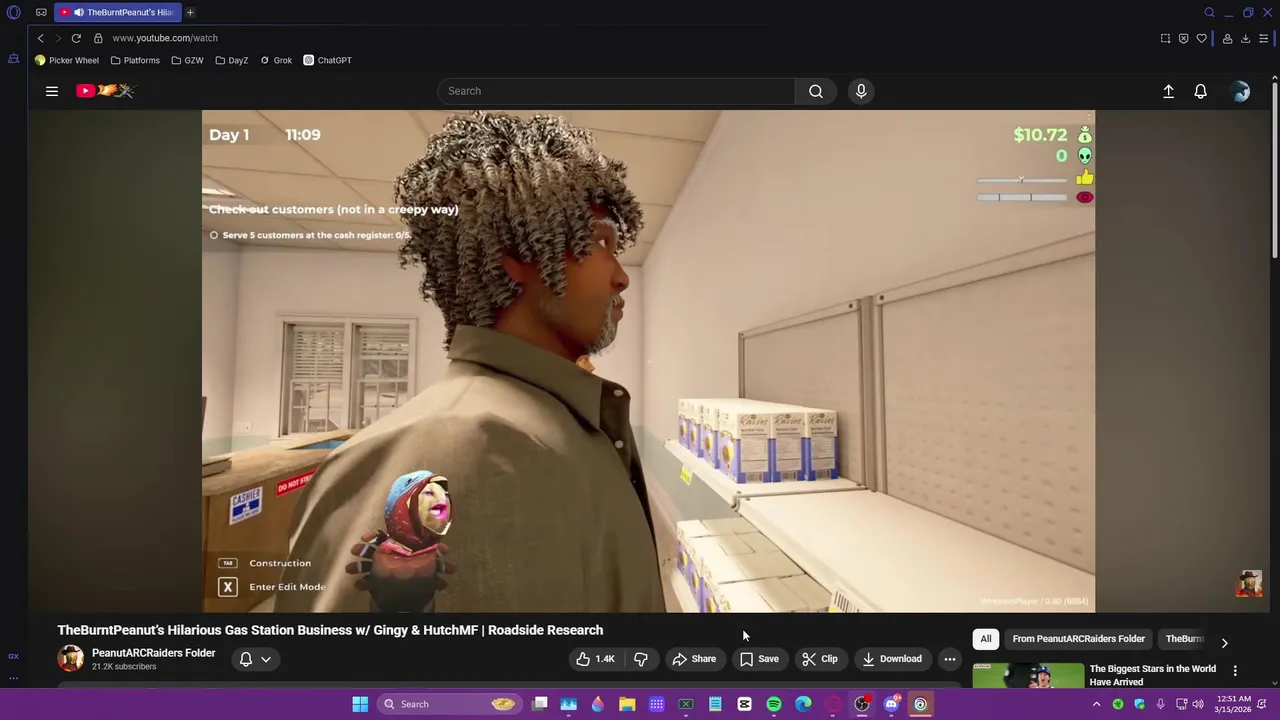The image size is (1280, 720).
Task: Select the From PeanutARCRaiders Folder chip
Action: point(1078,639)
